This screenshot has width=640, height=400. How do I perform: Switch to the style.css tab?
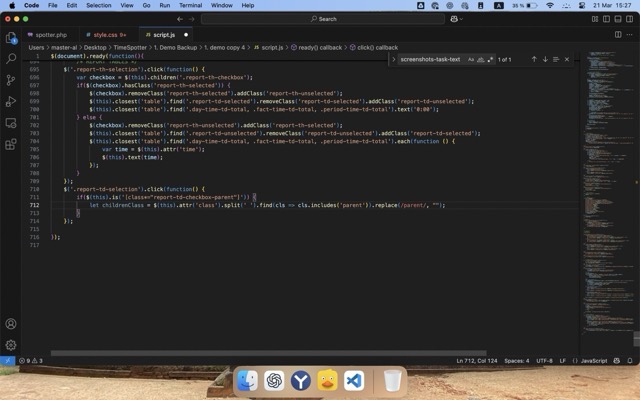(x=103, y=34)
